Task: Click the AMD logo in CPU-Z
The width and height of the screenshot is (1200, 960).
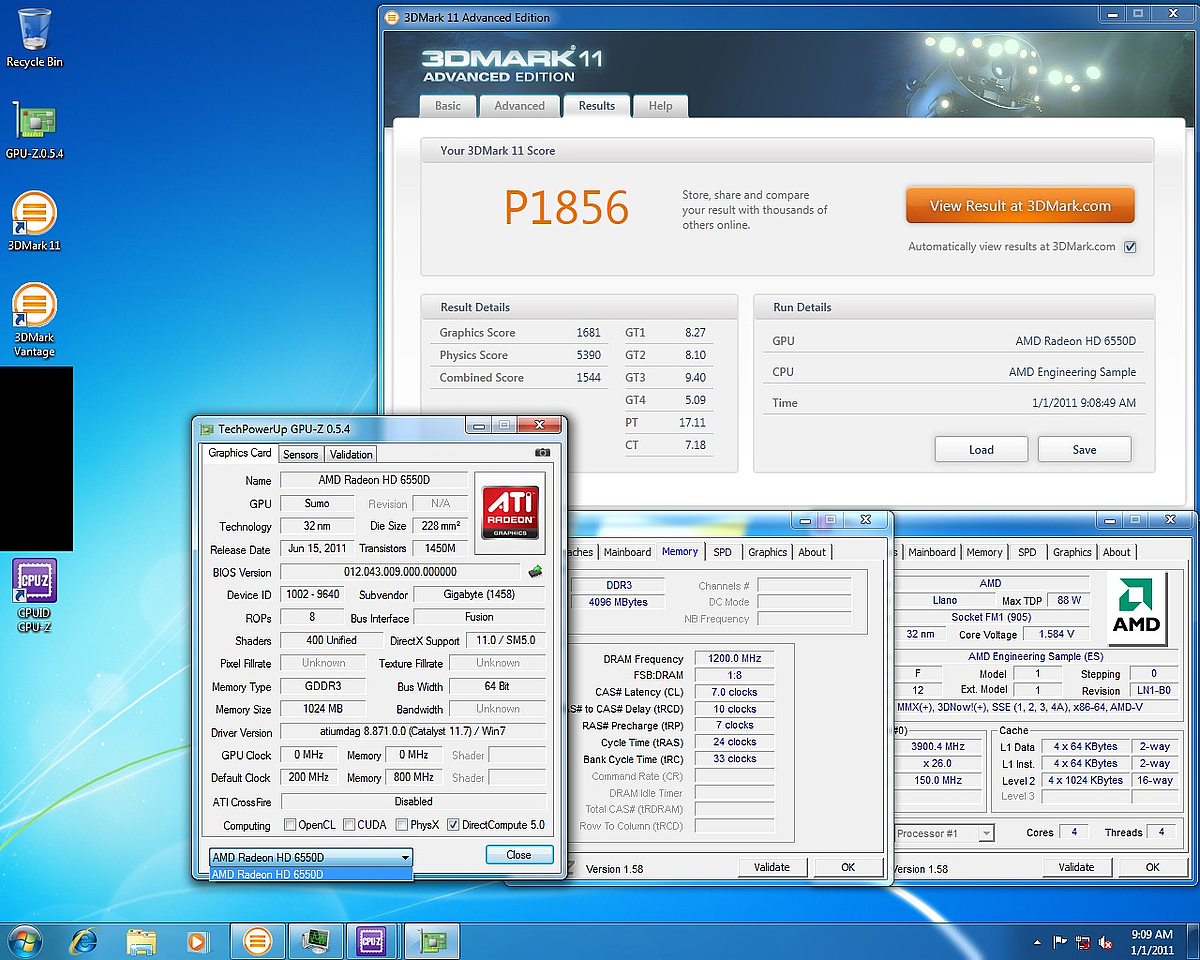Action: (1137, 609)
